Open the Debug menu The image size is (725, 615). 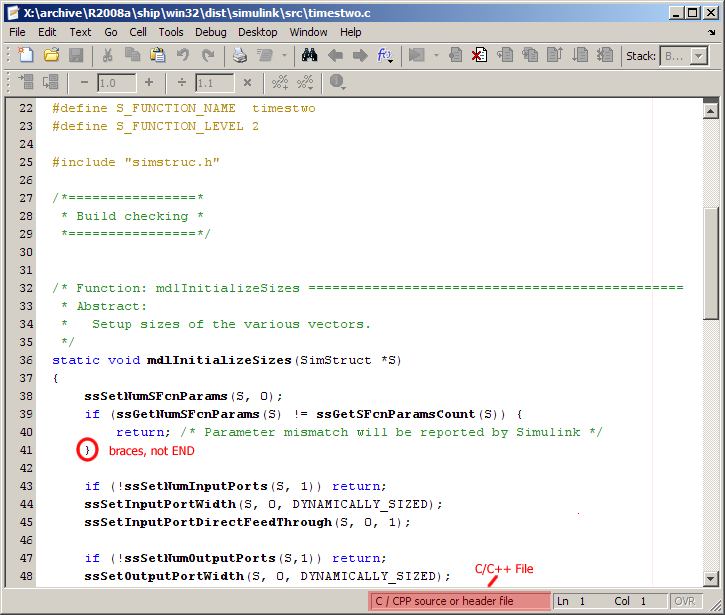(211, 32)
